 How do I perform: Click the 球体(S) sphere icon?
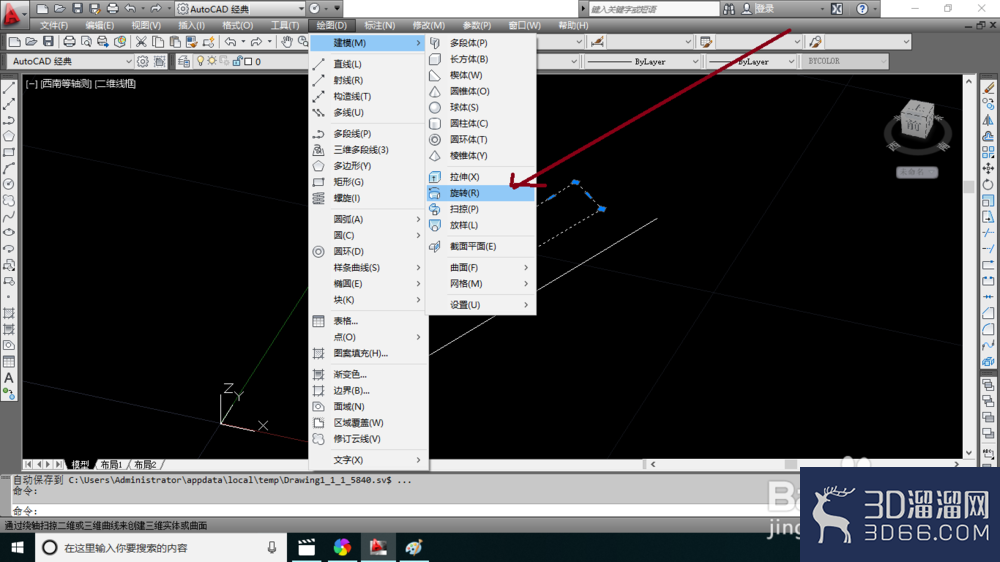[435, 107]
